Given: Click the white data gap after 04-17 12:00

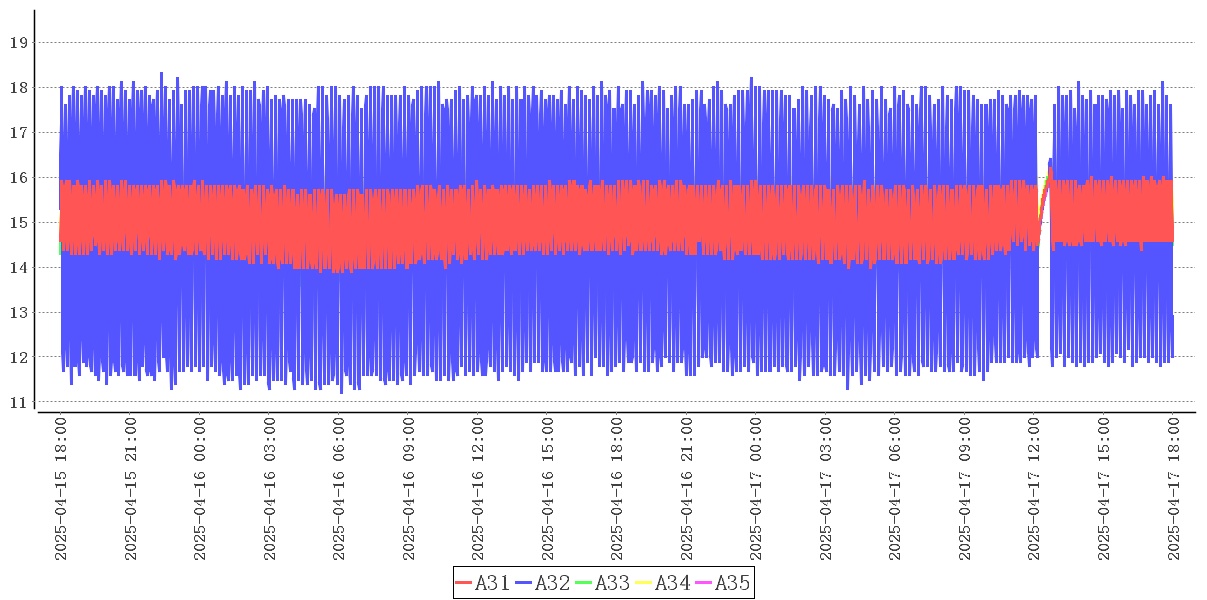Looking at the screenshot, I should coord(1043,300).
